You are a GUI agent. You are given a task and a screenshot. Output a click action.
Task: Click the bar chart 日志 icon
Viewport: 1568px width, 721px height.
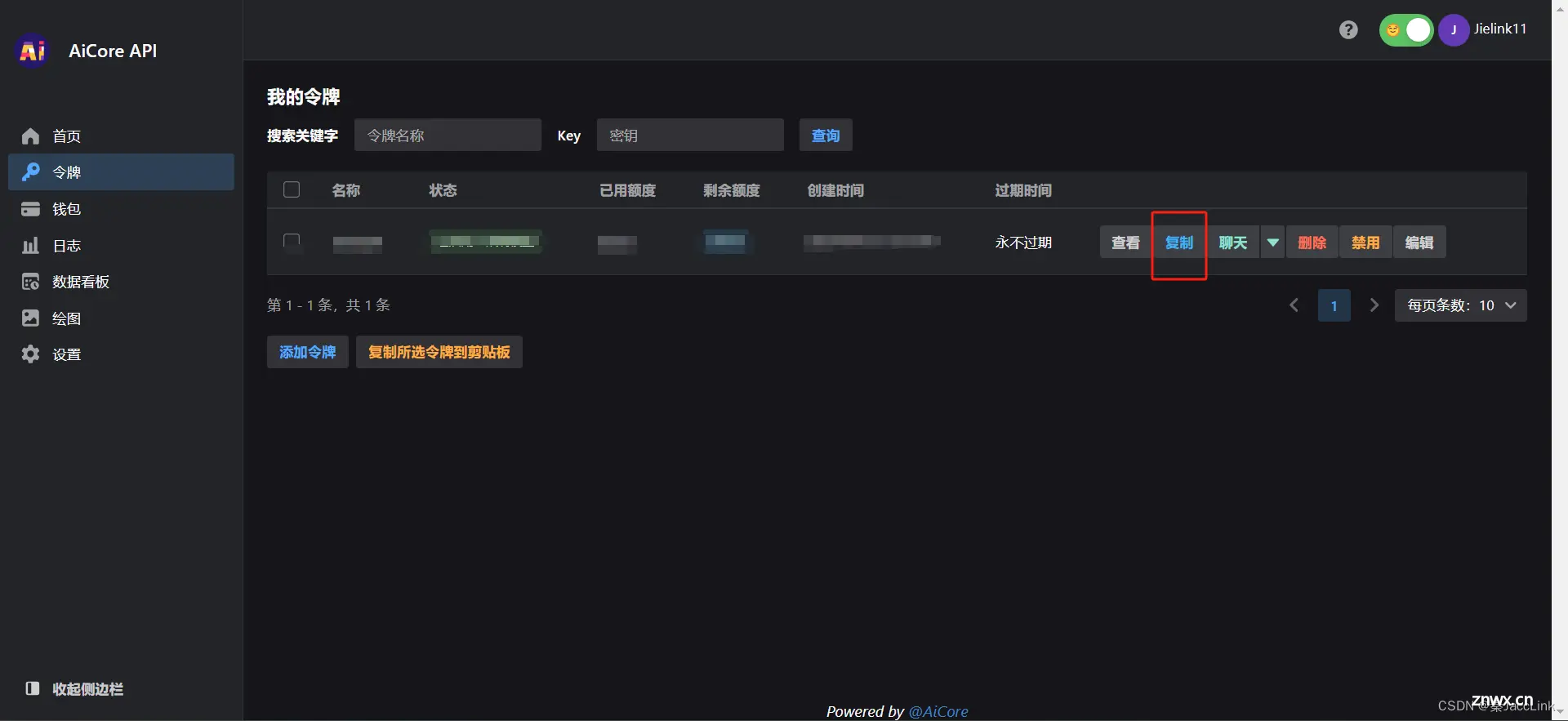pyautogui.click(x=30, y=245)
